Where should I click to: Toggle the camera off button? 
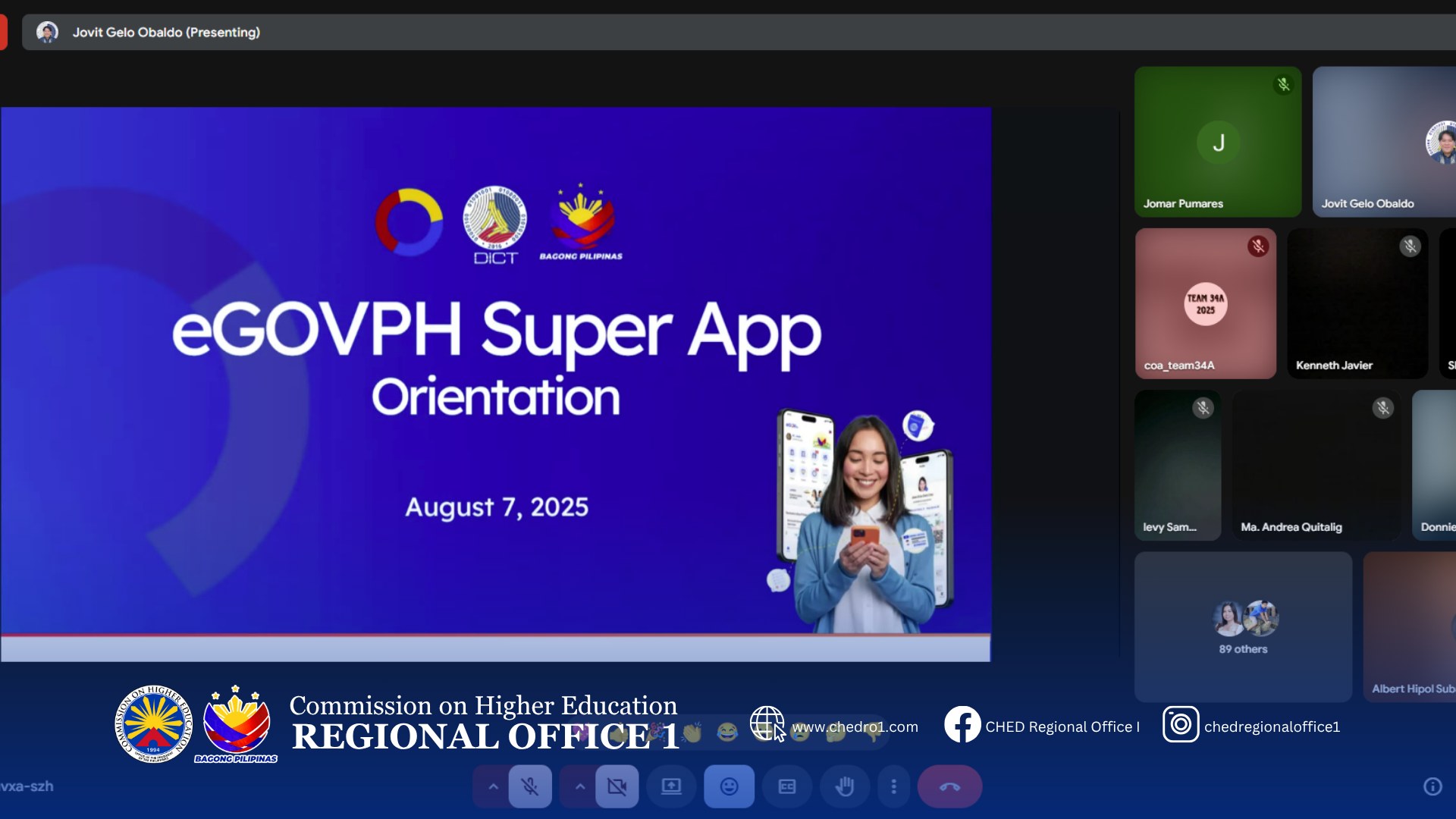(x=617, y=786)
